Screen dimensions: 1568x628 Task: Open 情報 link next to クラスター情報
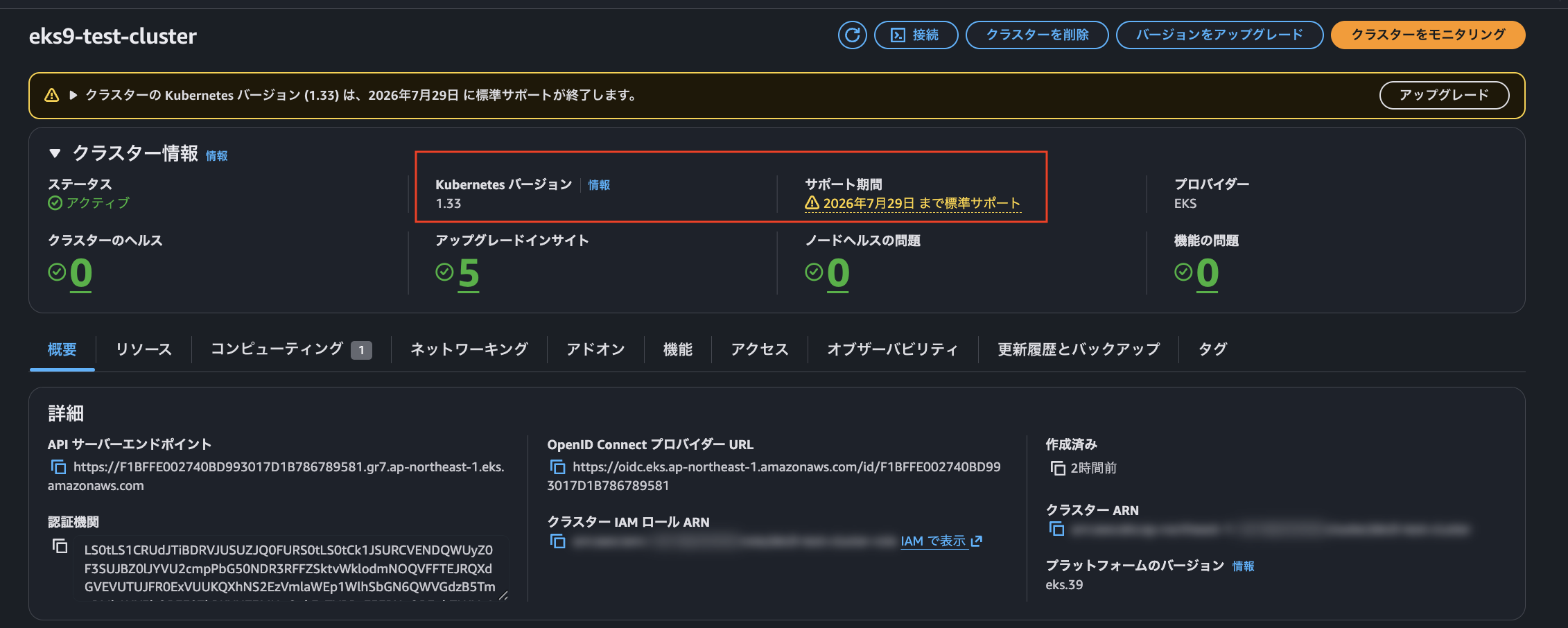click(x=217, y=156)
